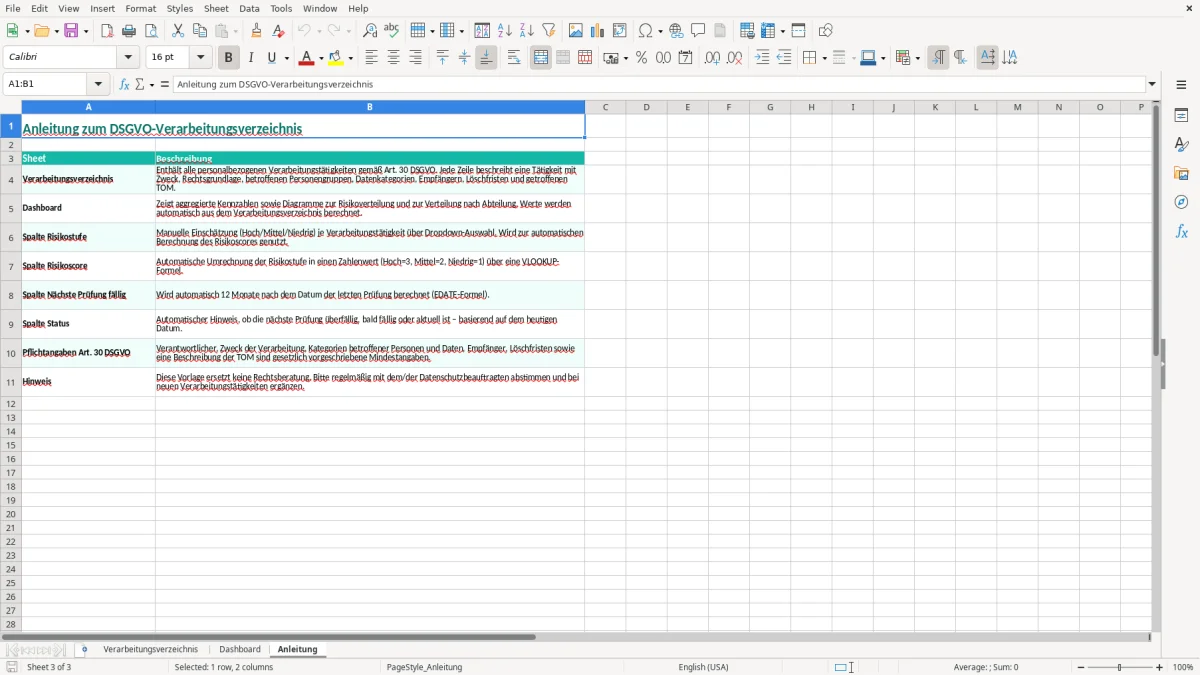Activate Clone Formatting paintbrush
Image resolution: width=1200 pixels, height=675 pixels.
tap(257, 31)
